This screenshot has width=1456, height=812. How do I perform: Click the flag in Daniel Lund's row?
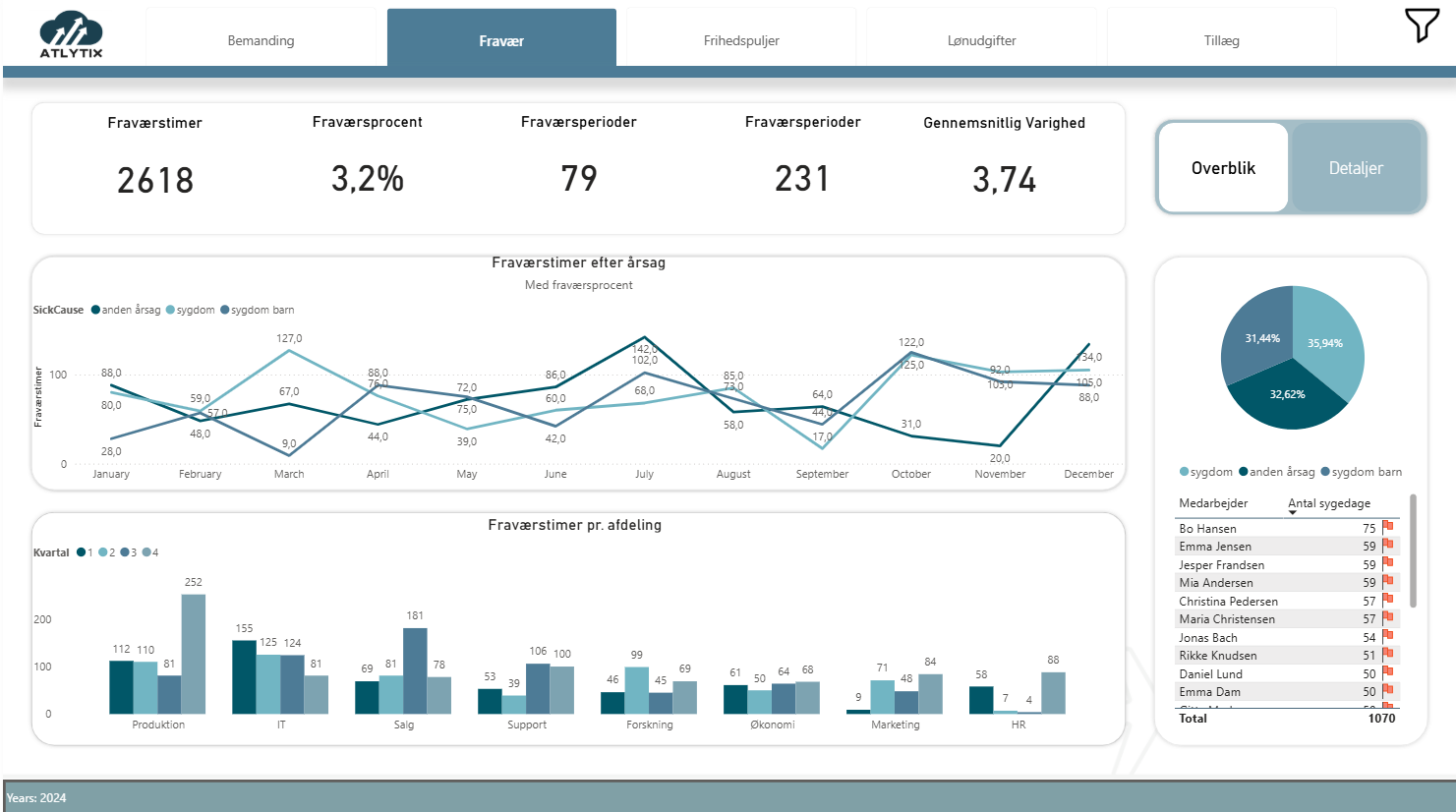[x=1387, y=673]
